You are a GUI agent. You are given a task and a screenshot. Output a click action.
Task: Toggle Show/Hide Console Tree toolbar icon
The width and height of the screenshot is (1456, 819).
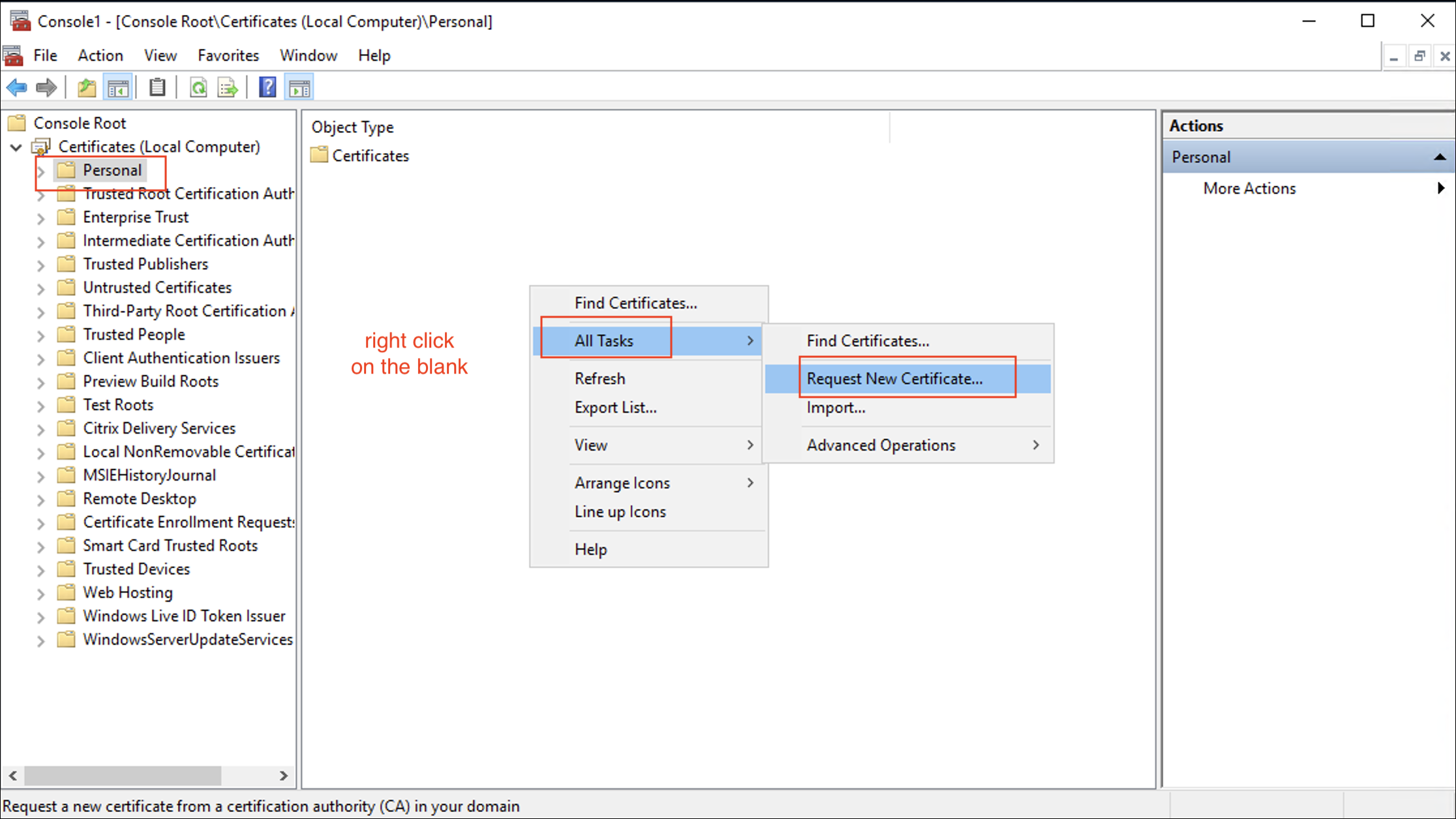click(x=118, y=87)
